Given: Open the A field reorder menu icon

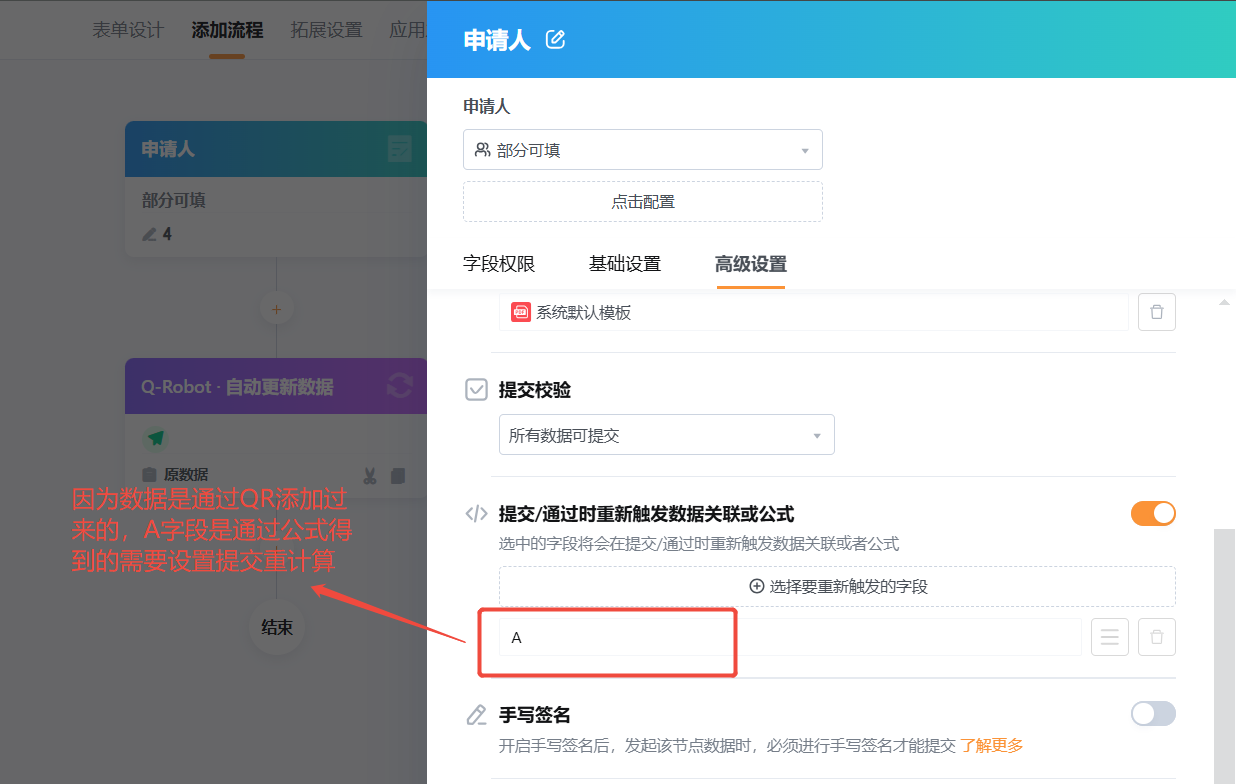Looking at the screenshot, I should [x=1110, y=637].
